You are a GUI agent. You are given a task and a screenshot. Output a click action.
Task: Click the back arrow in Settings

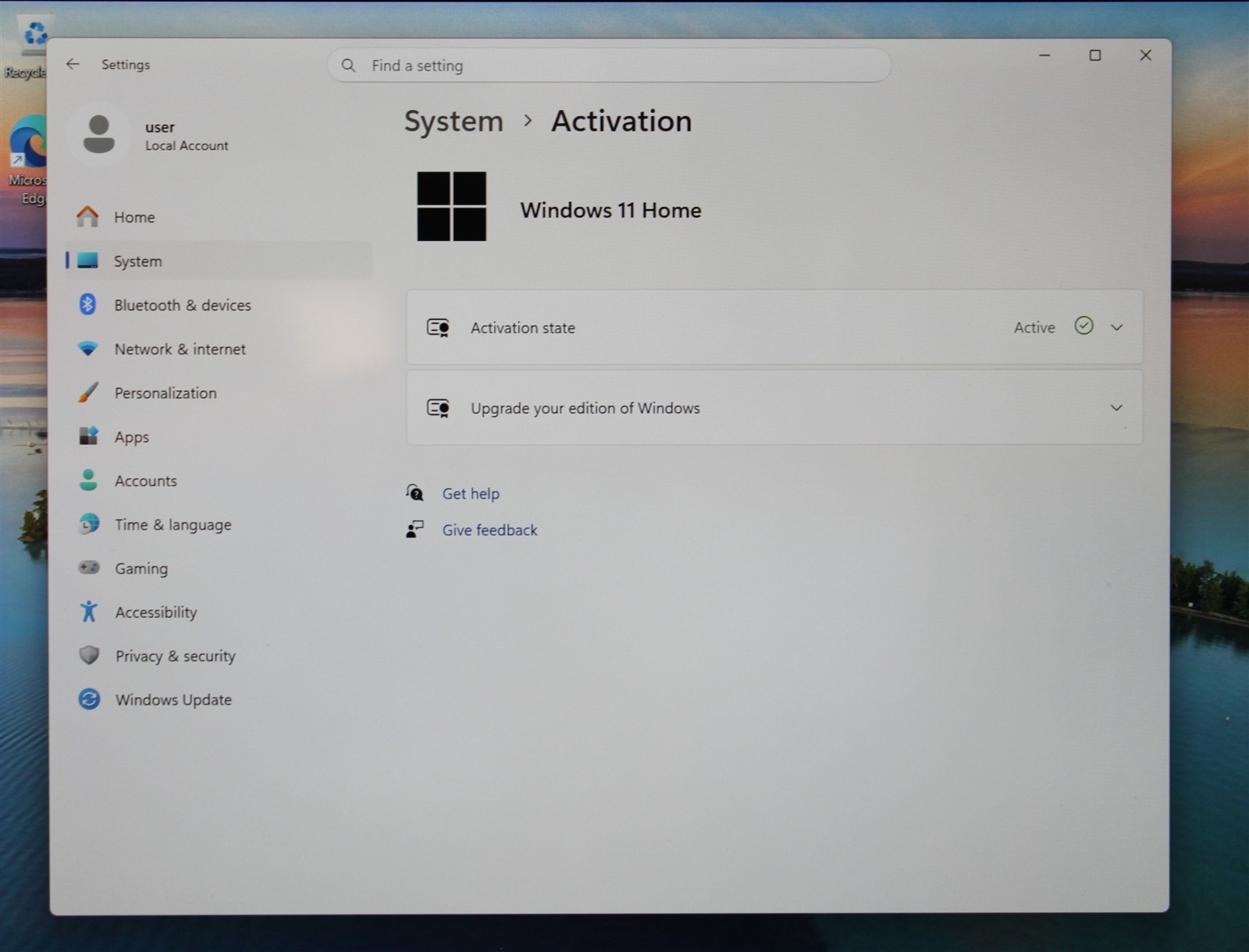click(x=73, y=64)
